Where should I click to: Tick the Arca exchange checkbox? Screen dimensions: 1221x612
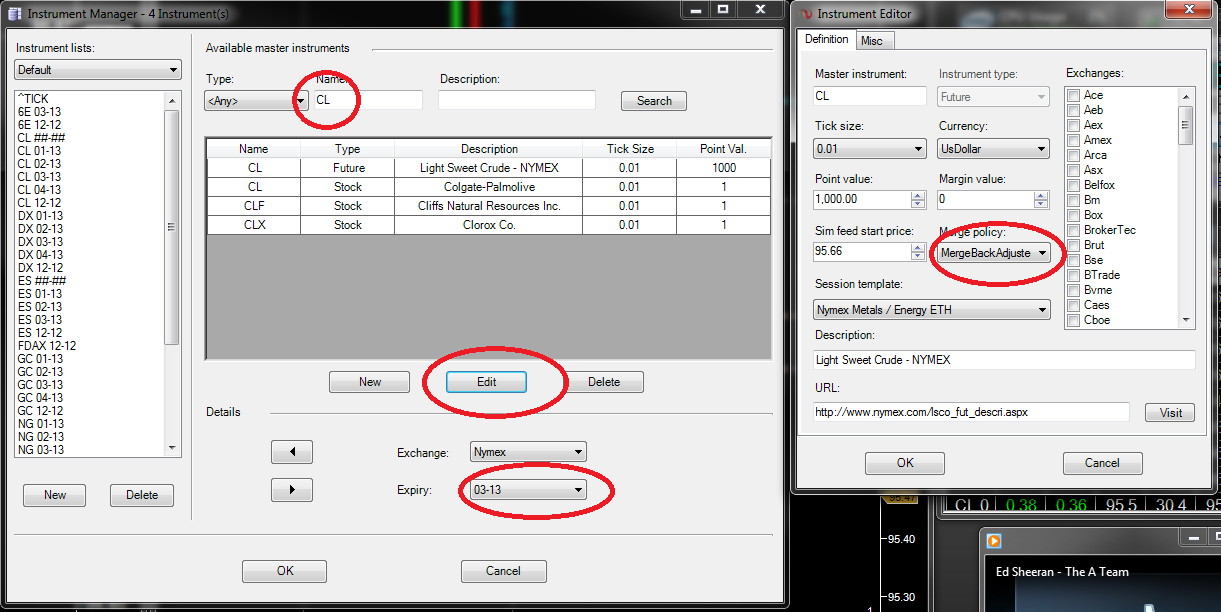click(x=1073, y=155)
